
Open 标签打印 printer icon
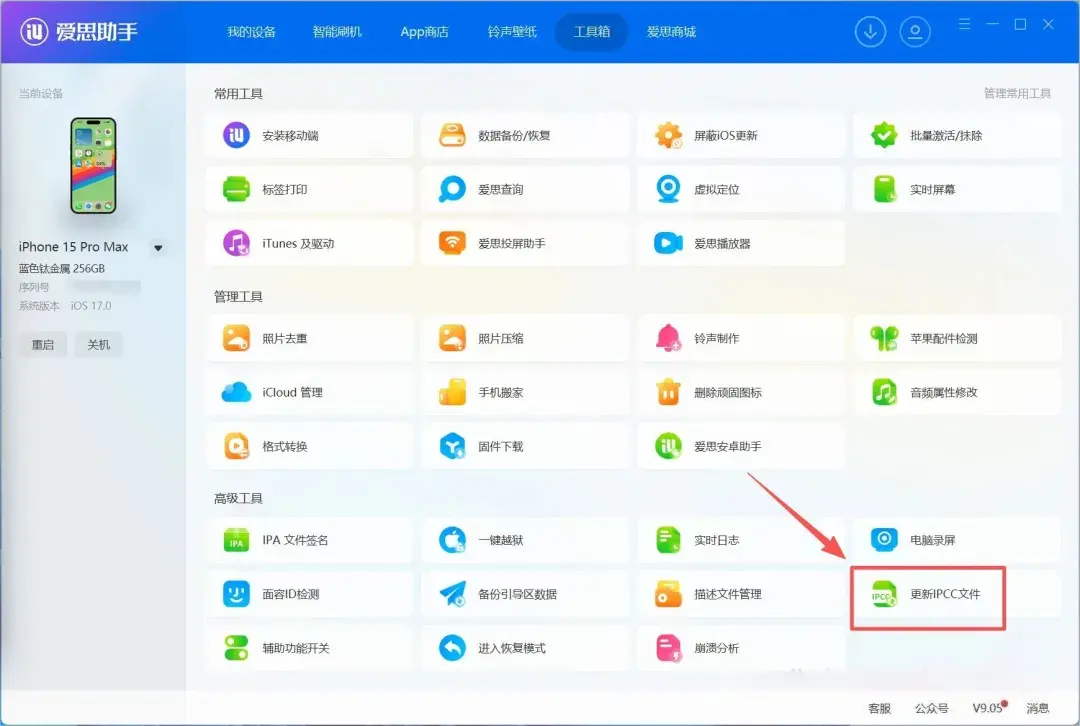tap(236, 189)
